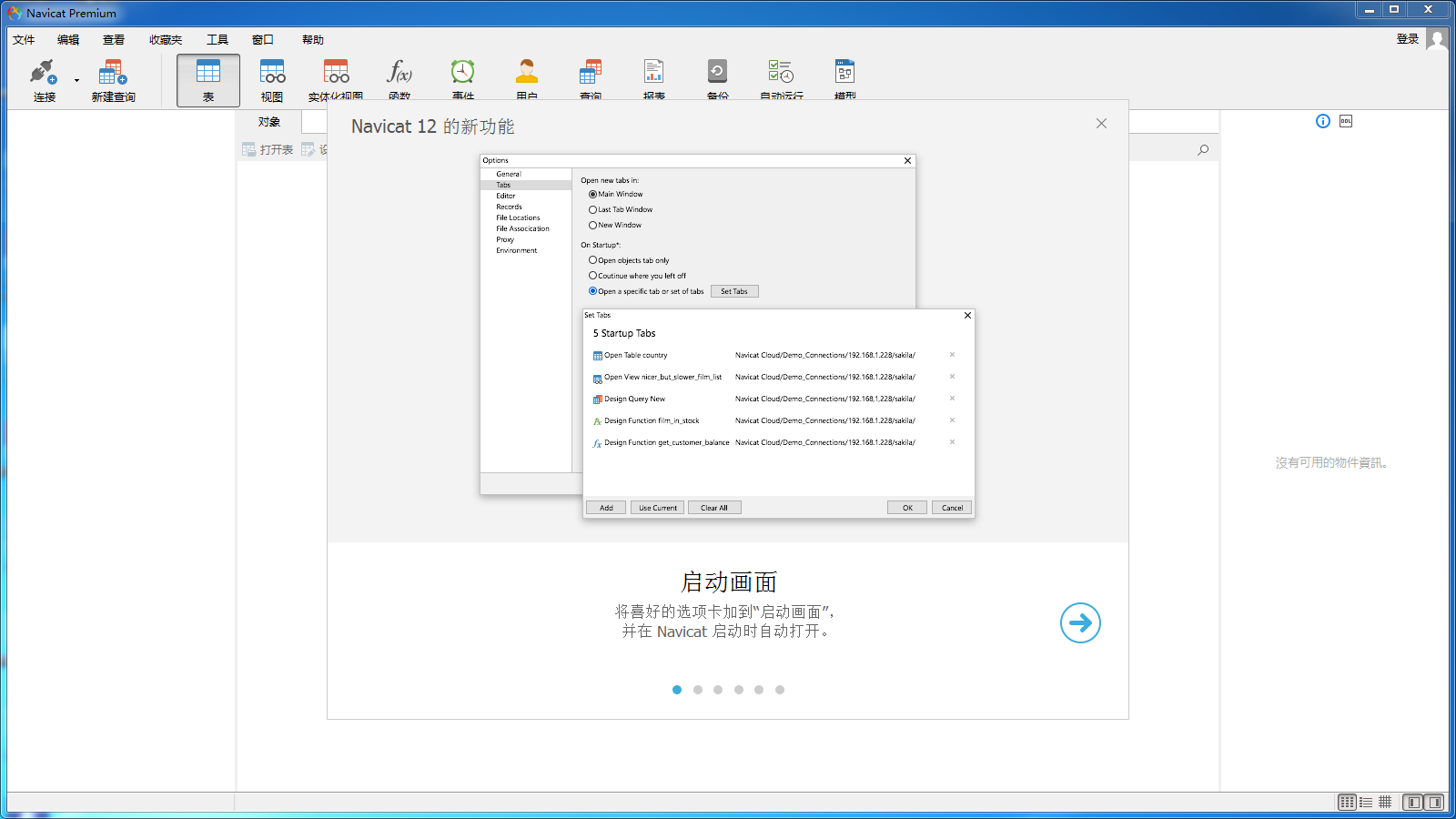Switch to detail view in status bar
Image resolution: width=1456 pixels, height=819 pixels.
(x=1385, y=802)
